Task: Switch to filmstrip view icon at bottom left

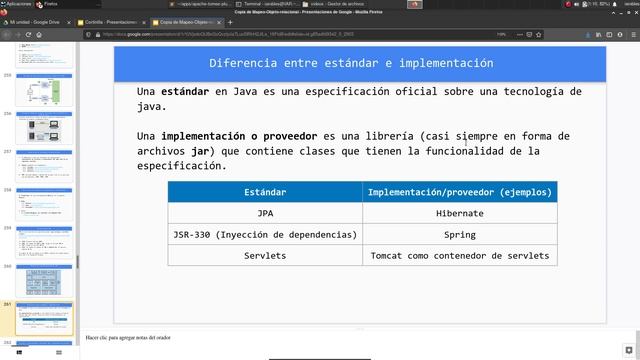Action: [19, 352]
